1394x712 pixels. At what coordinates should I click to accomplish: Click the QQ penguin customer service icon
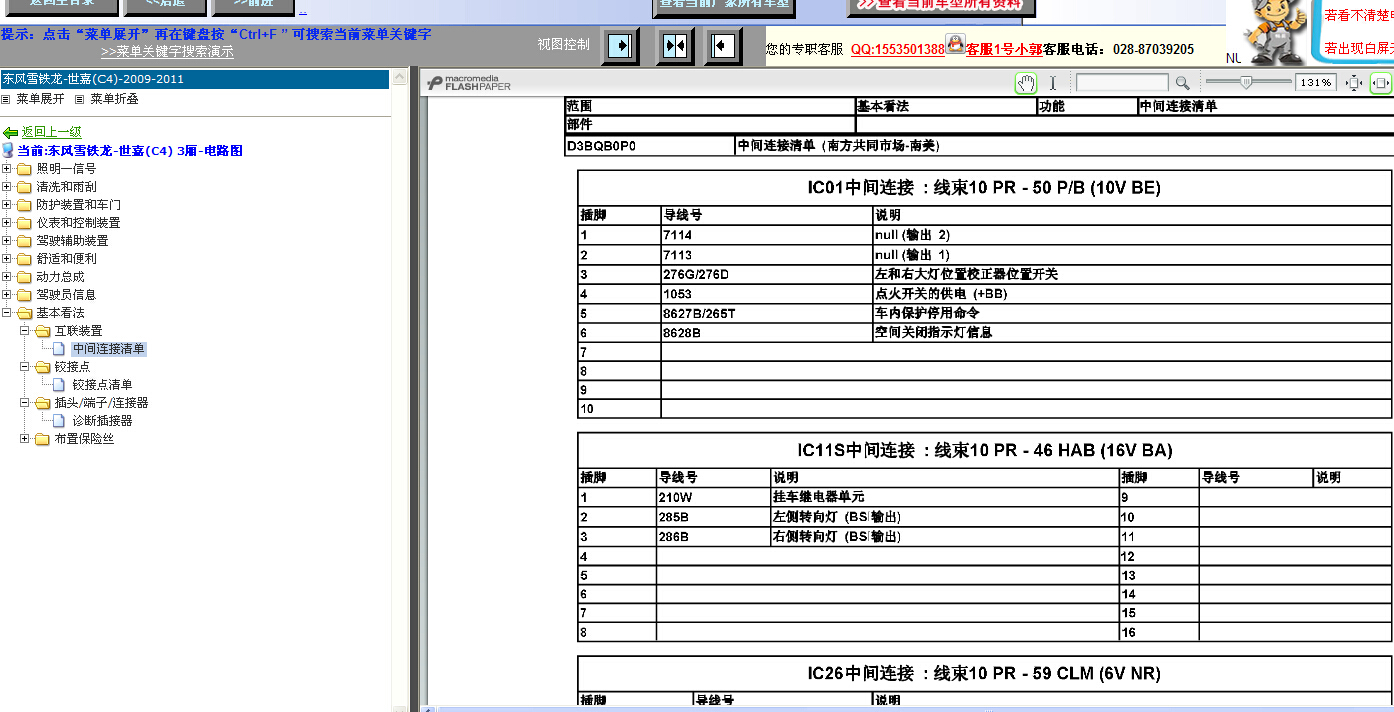pos(956,45)
